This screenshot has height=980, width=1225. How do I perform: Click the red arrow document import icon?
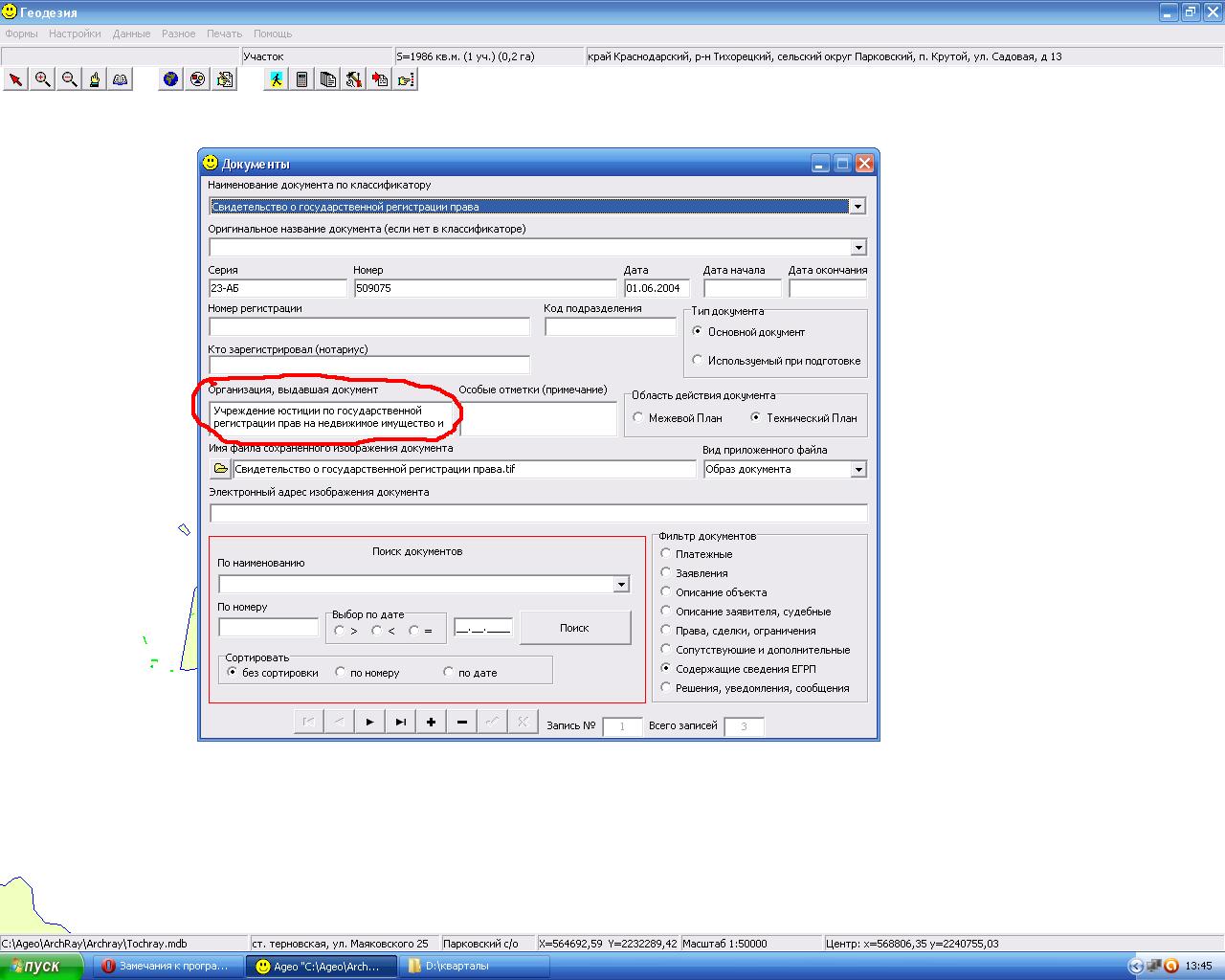[x=379, y=79]
